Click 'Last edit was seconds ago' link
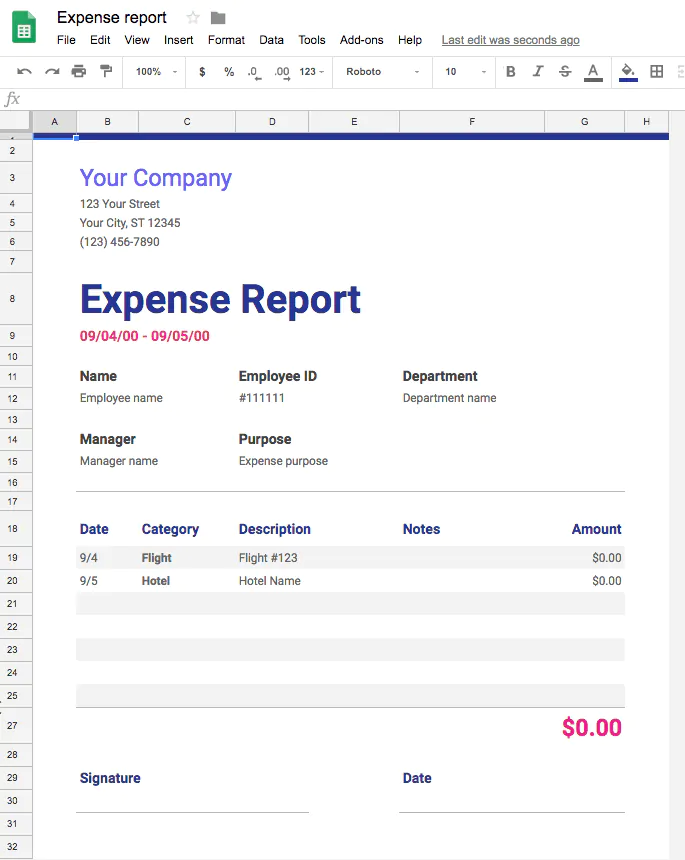 coord(511,40)
